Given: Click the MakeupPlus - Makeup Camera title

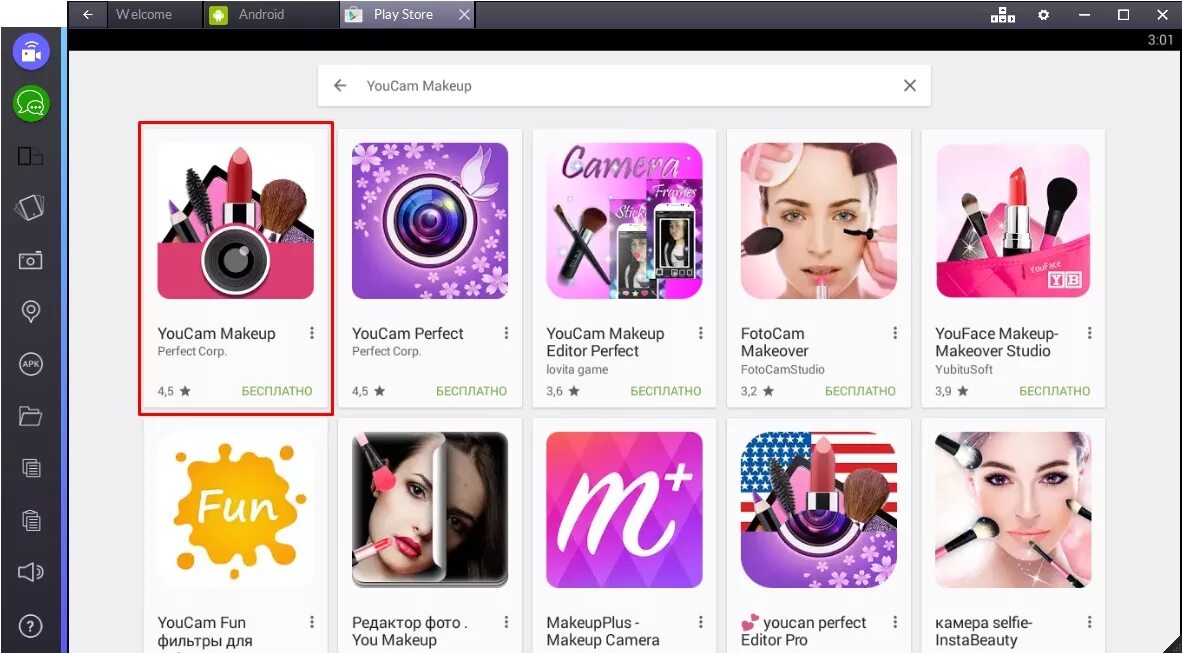Looking at the screenshot, I should pyautogui.click(x=602, y=632).
